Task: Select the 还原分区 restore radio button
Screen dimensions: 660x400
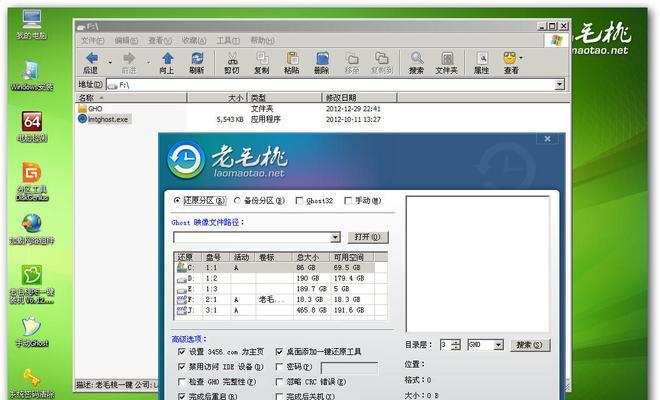Action: click(177, 201)
